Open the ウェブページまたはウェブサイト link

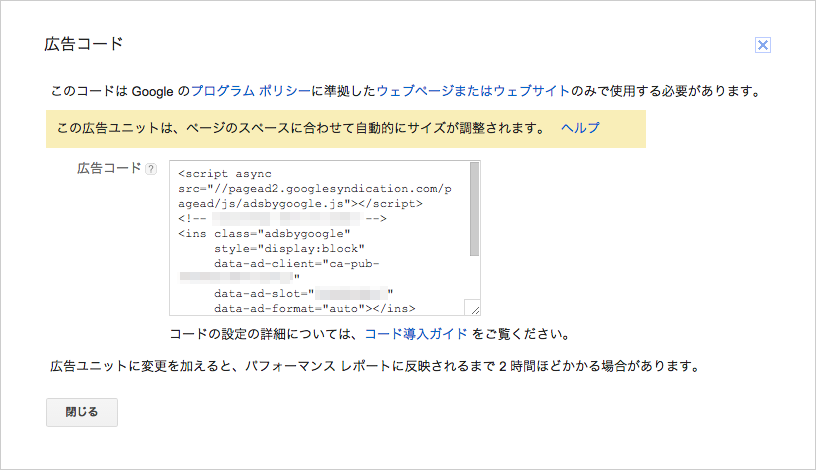point(473,91)
